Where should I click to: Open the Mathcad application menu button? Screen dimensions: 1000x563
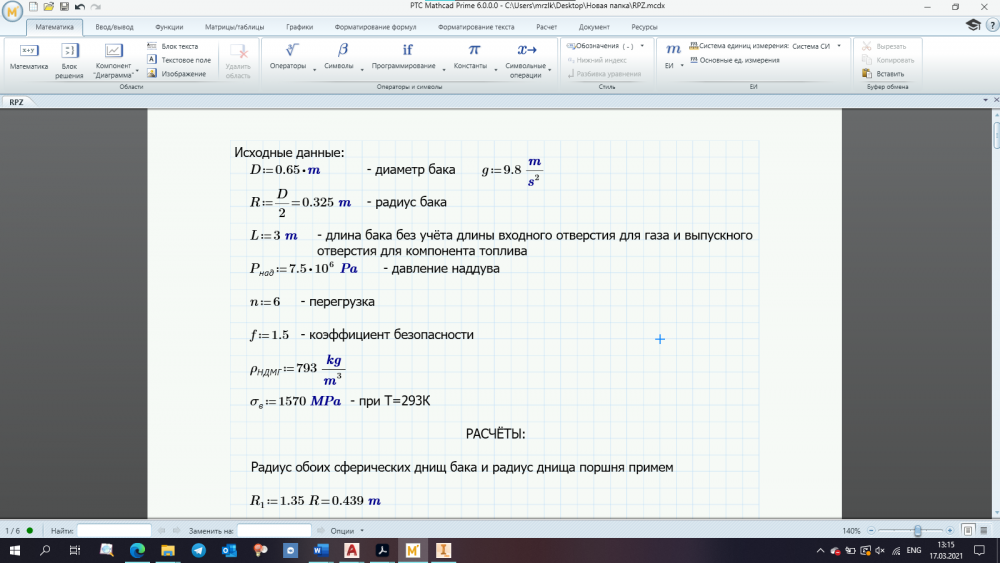pos(12,11)
